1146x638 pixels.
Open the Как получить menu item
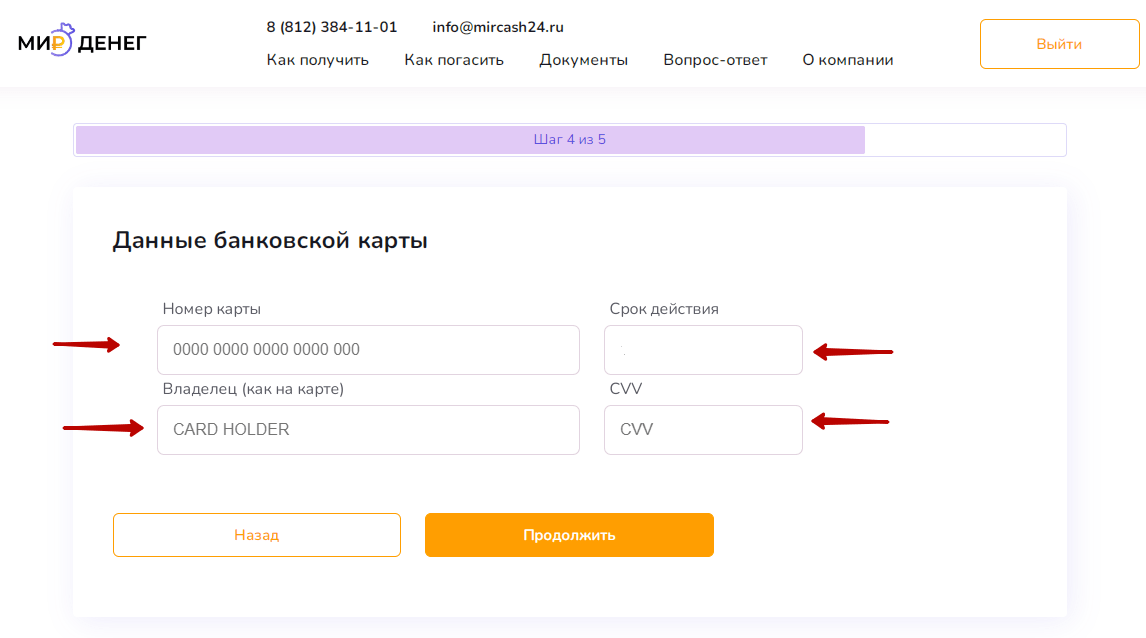click(317, 60)
